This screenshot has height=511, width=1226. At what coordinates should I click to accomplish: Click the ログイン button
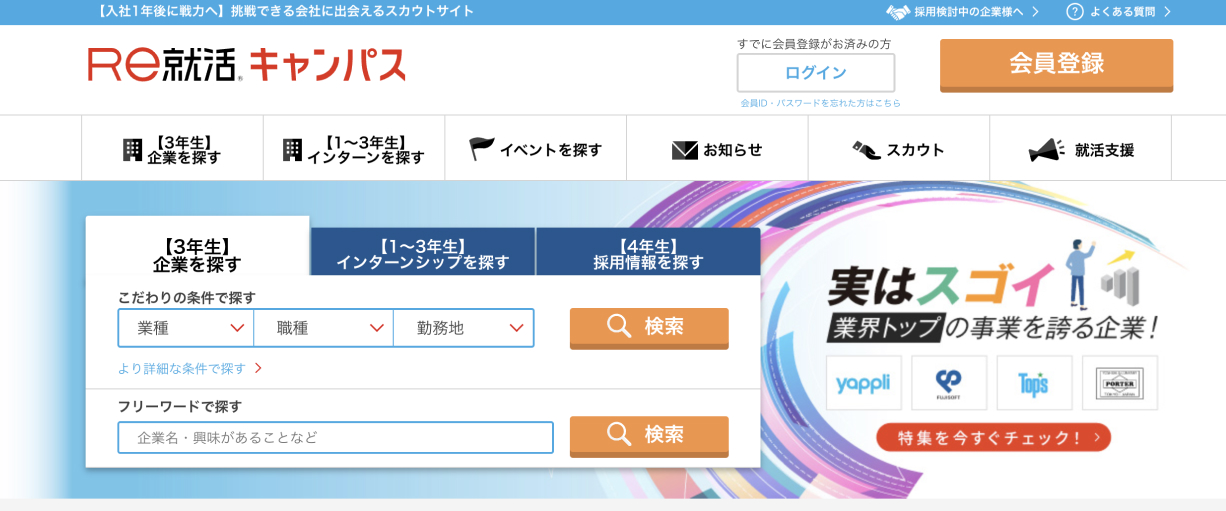pyautogui.click(x=816, y=73)
